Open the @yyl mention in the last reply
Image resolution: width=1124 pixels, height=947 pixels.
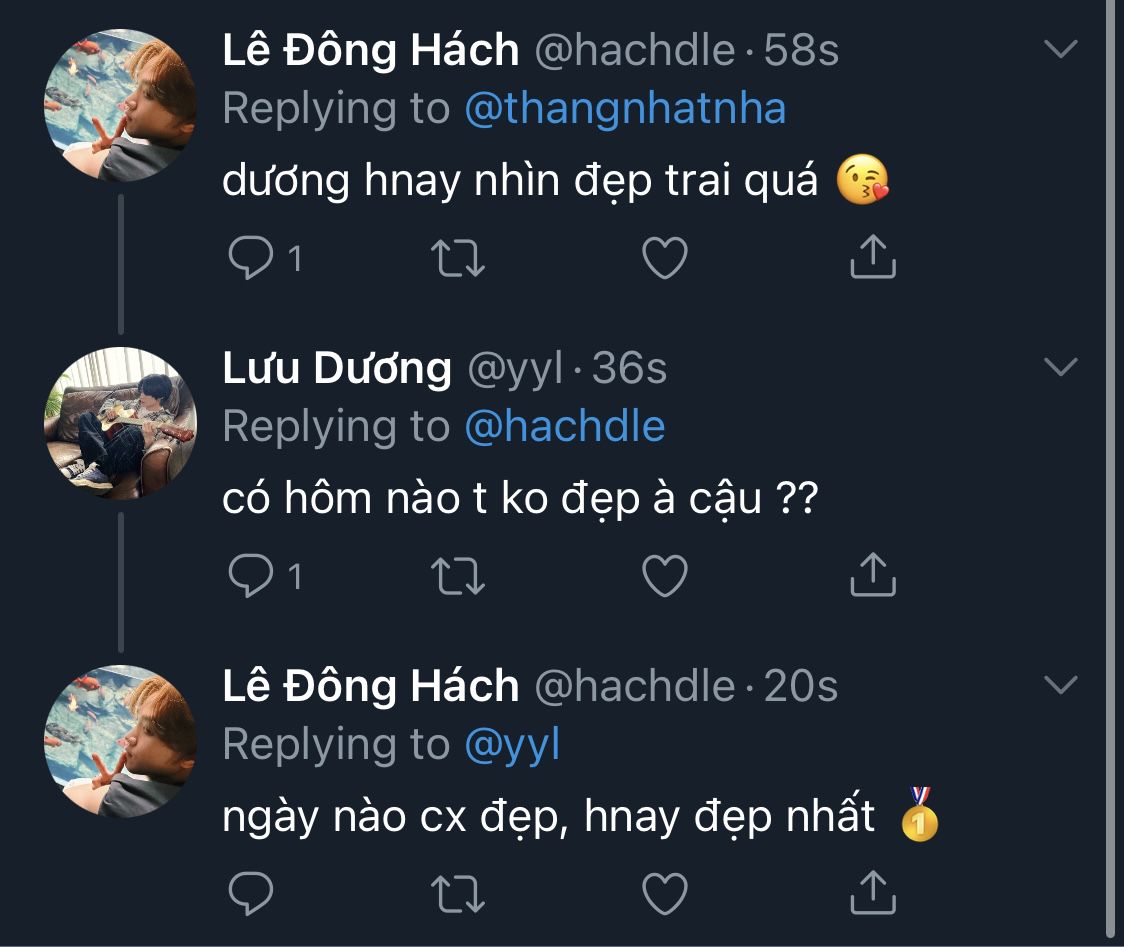pos(512,744)
